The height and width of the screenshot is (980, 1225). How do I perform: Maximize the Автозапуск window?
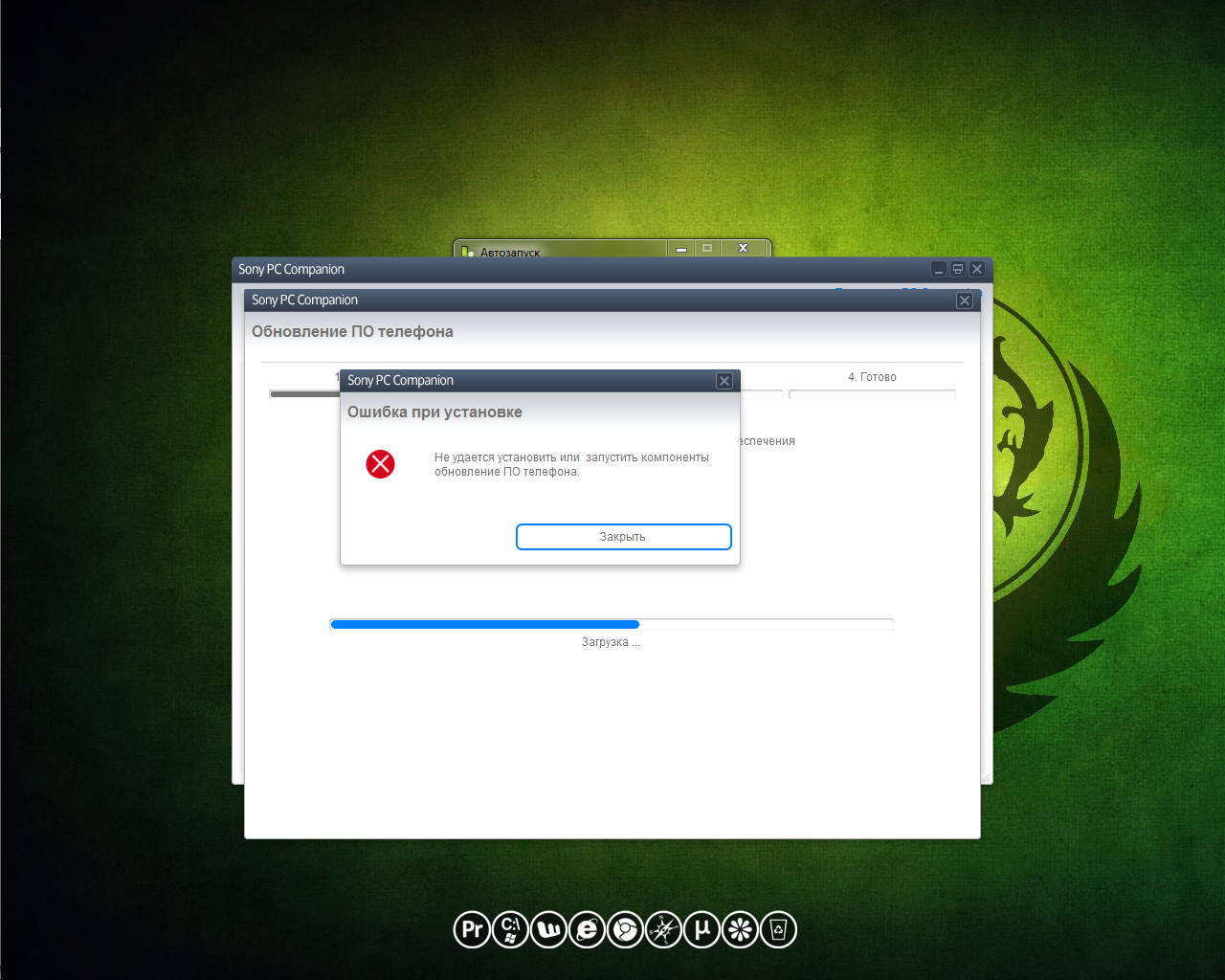tap(707, 249)
